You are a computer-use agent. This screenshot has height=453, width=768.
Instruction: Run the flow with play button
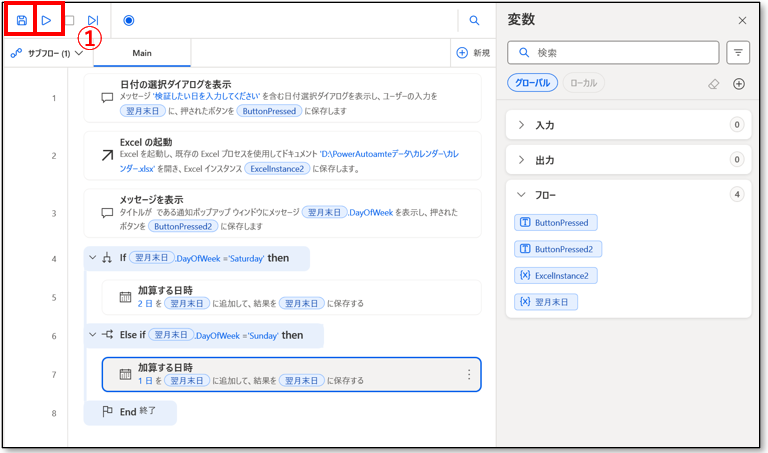pos(46,20)
